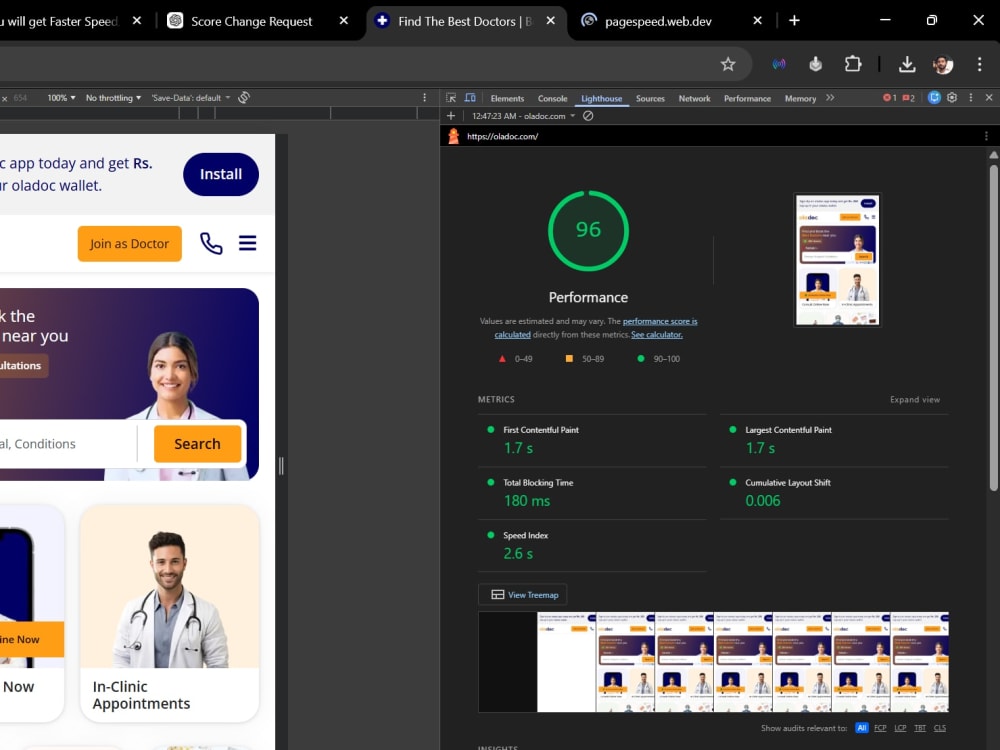Select the Lighthouse tab
Image resolution: width=1000 pixels, height=750 pixels.
coord(601,98)
